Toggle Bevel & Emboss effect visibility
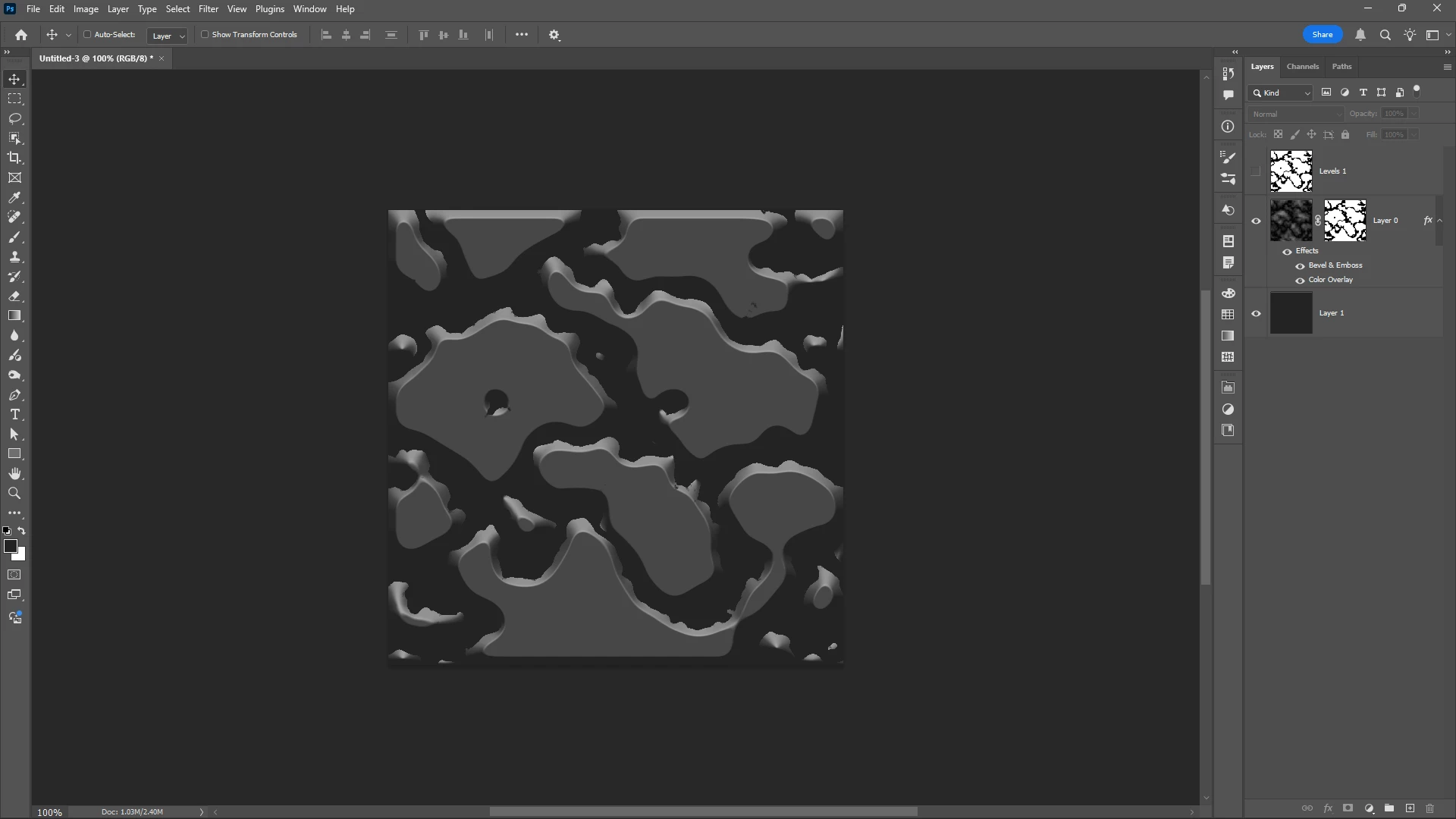Viewport: 1456px width, 819px height. [1301, 266]
